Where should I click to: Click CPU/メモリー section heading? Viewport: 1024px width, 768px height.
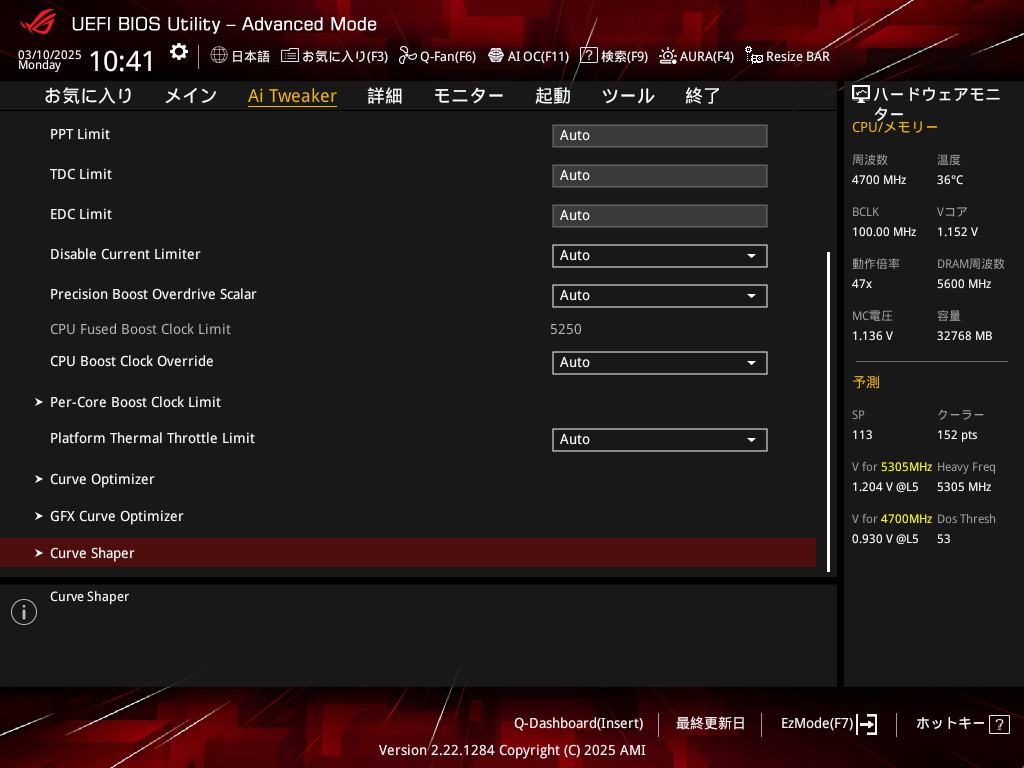click(x=895, y=127)
